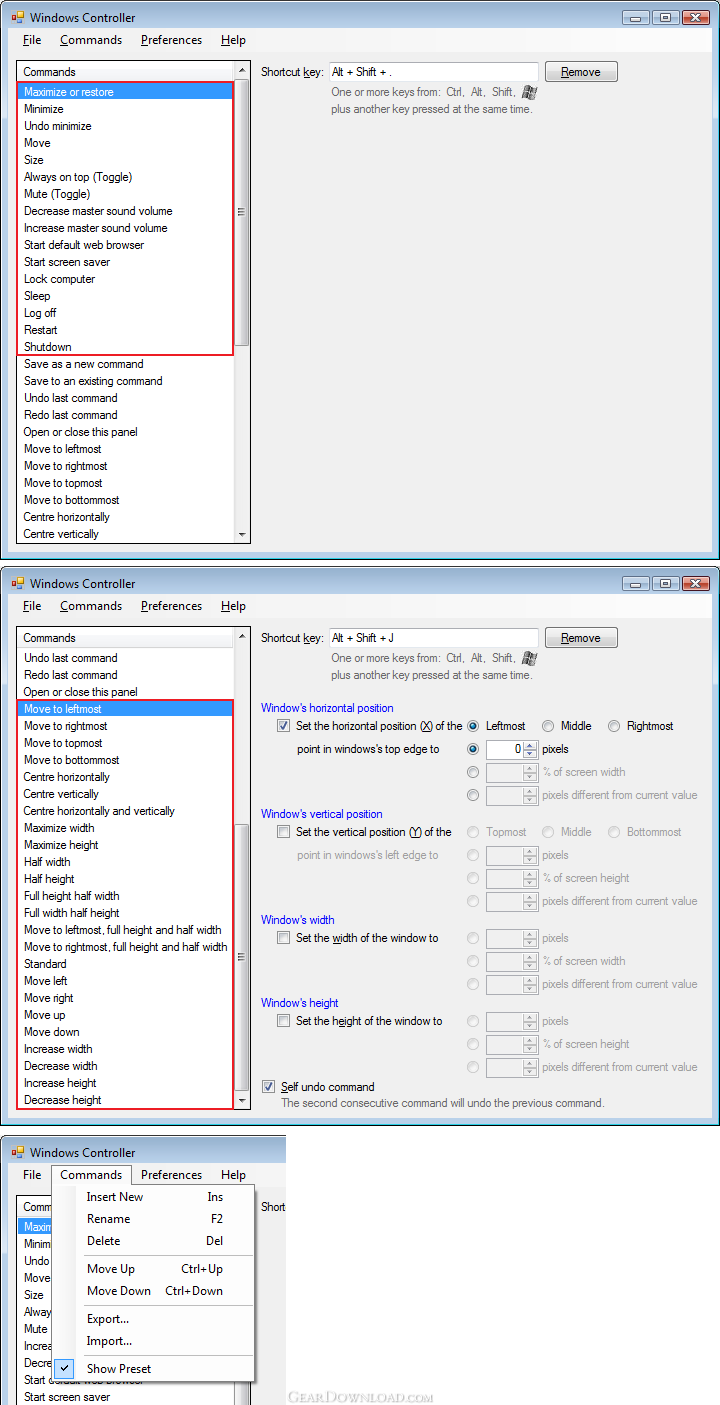Open Preferences menu in the middle window

pos(171,606)
